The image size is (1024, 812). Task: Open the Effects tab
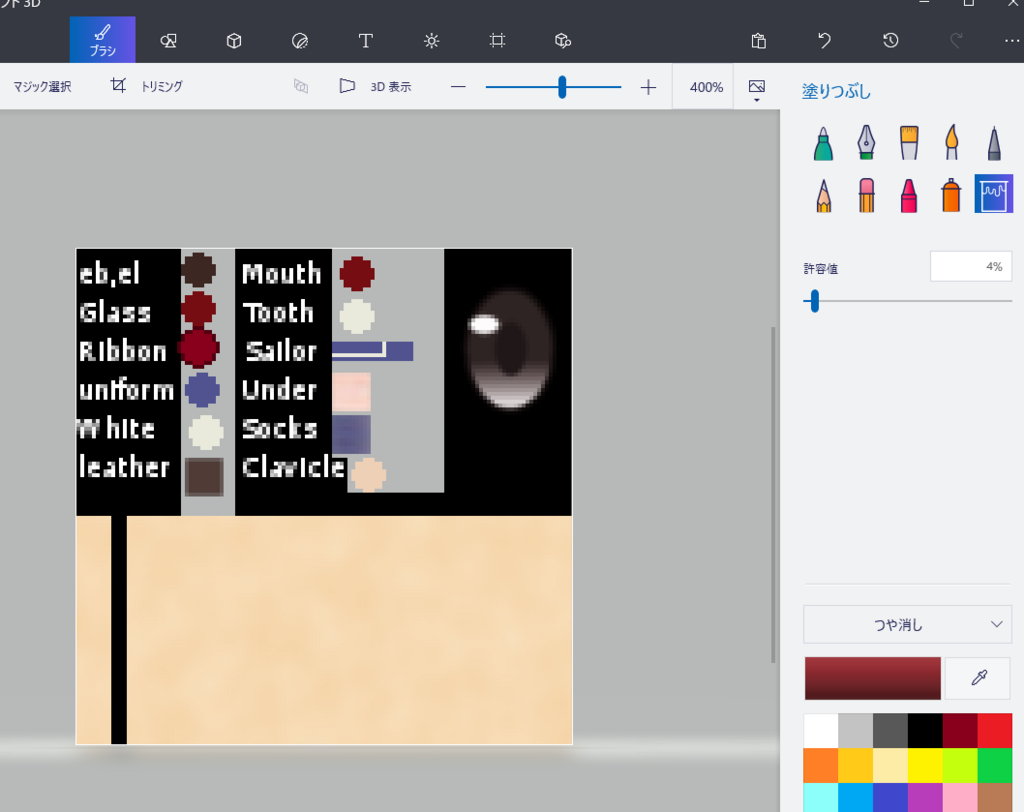pos(432,41)
